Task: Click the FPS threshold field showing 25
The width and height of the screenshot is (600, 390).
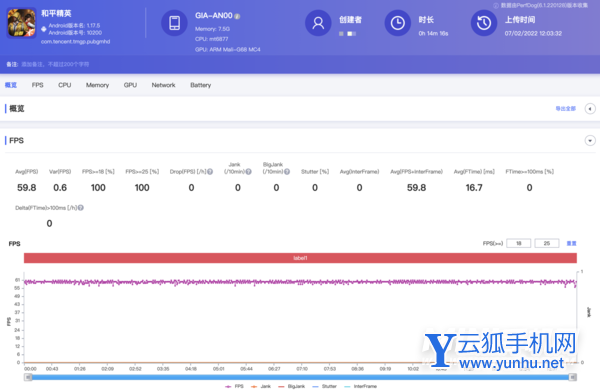Action: tap(546, 243)
